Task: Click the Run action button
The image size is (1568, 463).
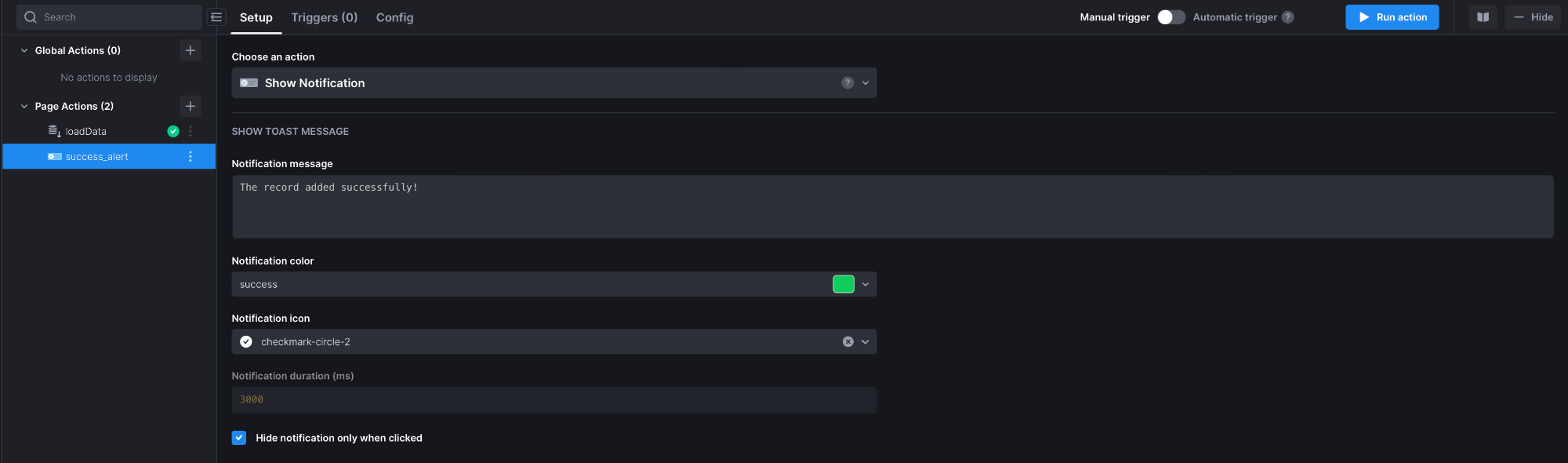Action: click(x=1392, y=17)
